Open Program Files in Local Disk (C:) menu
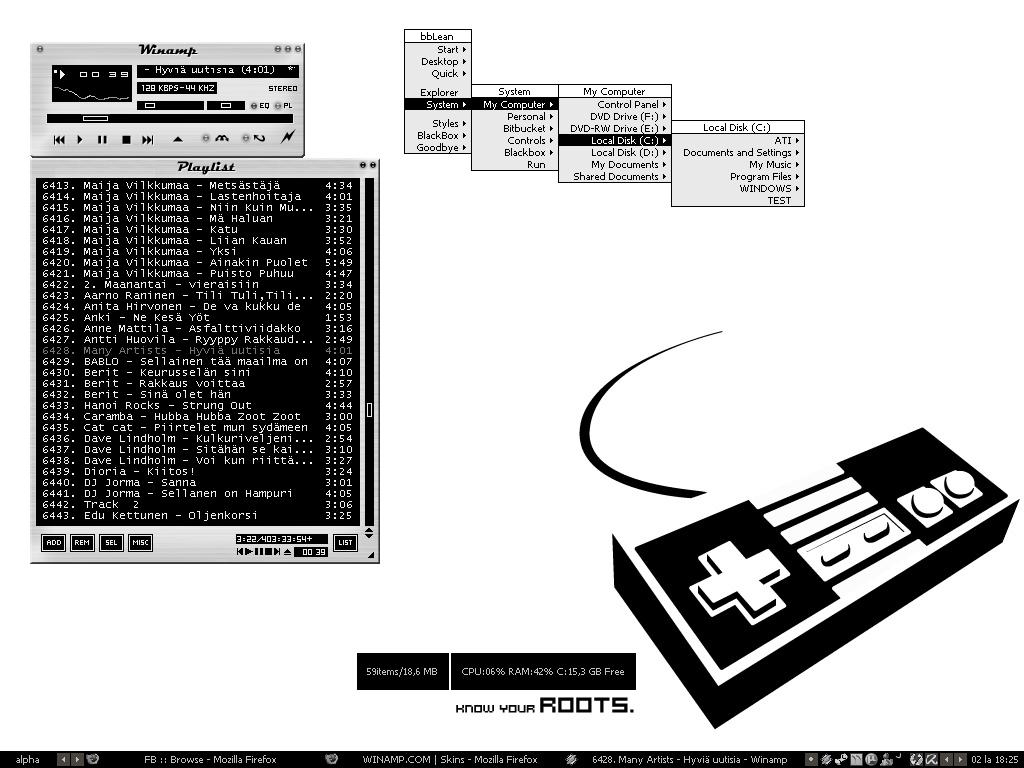 click(x=737, y=176)
